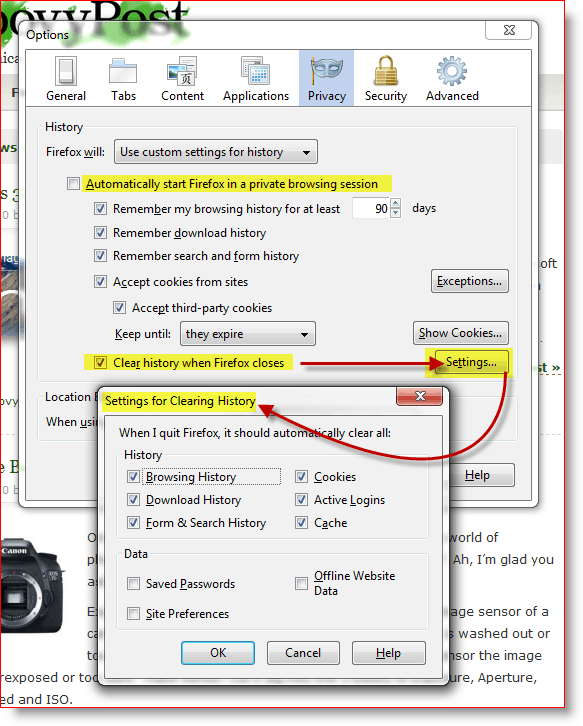Close the Settings for Clearing History dialog
This screenshot has height=726, width=583.
tap(420, 396)
